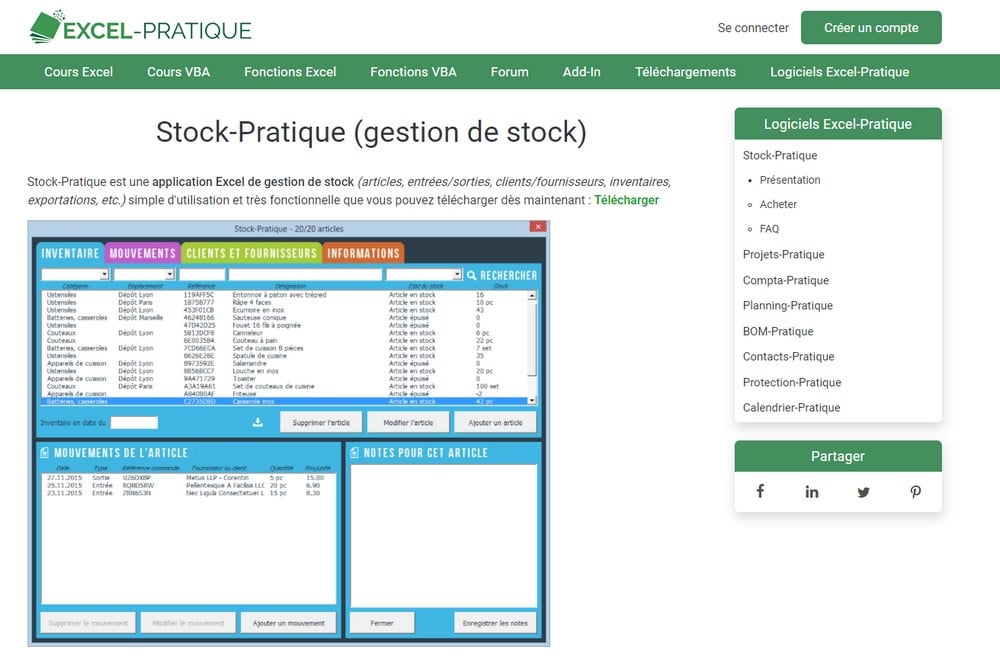Click the Excel-Pratique logo
Viewport: 1000px width, 660px height.
click(140, 27)
